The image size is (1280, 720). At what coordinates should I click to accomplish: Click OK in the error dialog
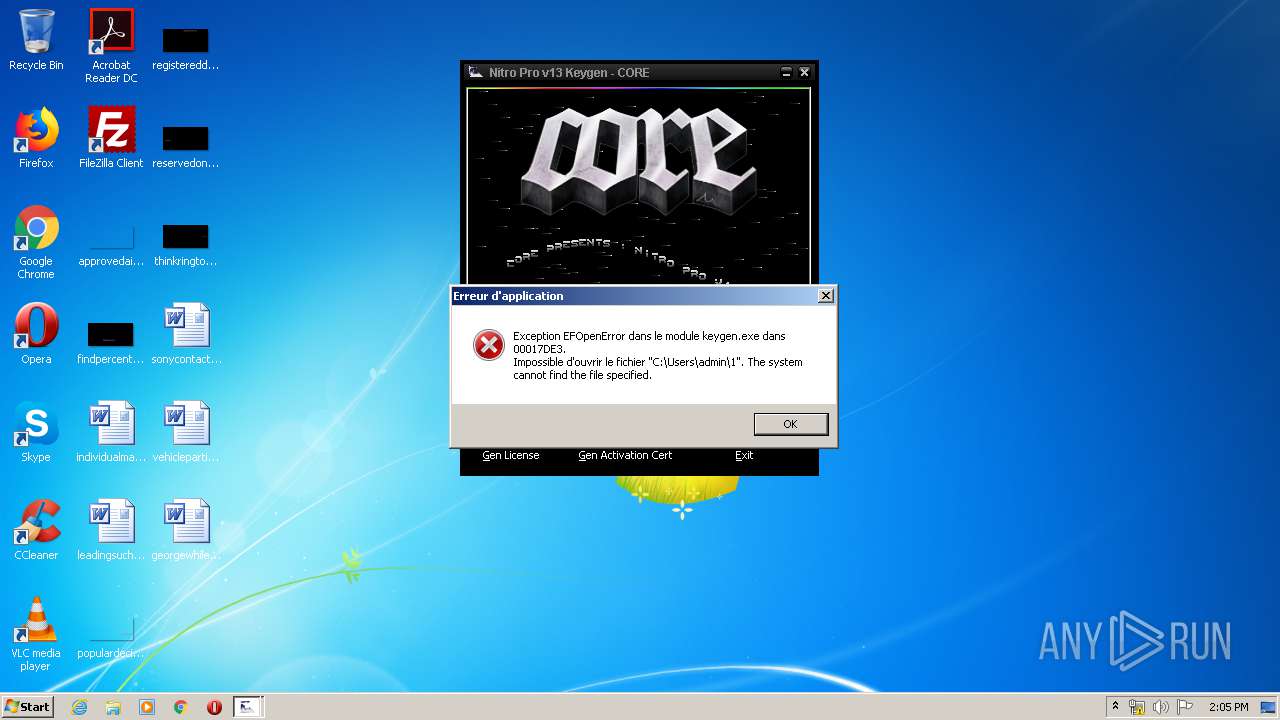(x=790, y=424)
